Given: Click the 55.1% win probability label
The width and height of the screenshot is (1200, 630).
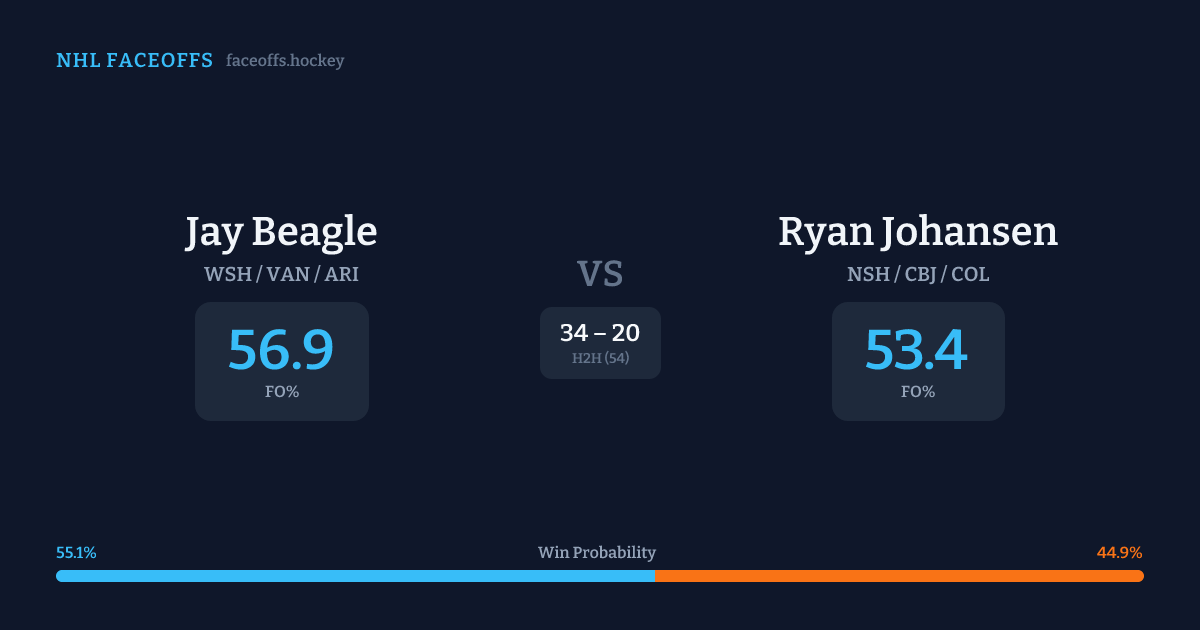Looking at the screenshot, I should 76,553.
